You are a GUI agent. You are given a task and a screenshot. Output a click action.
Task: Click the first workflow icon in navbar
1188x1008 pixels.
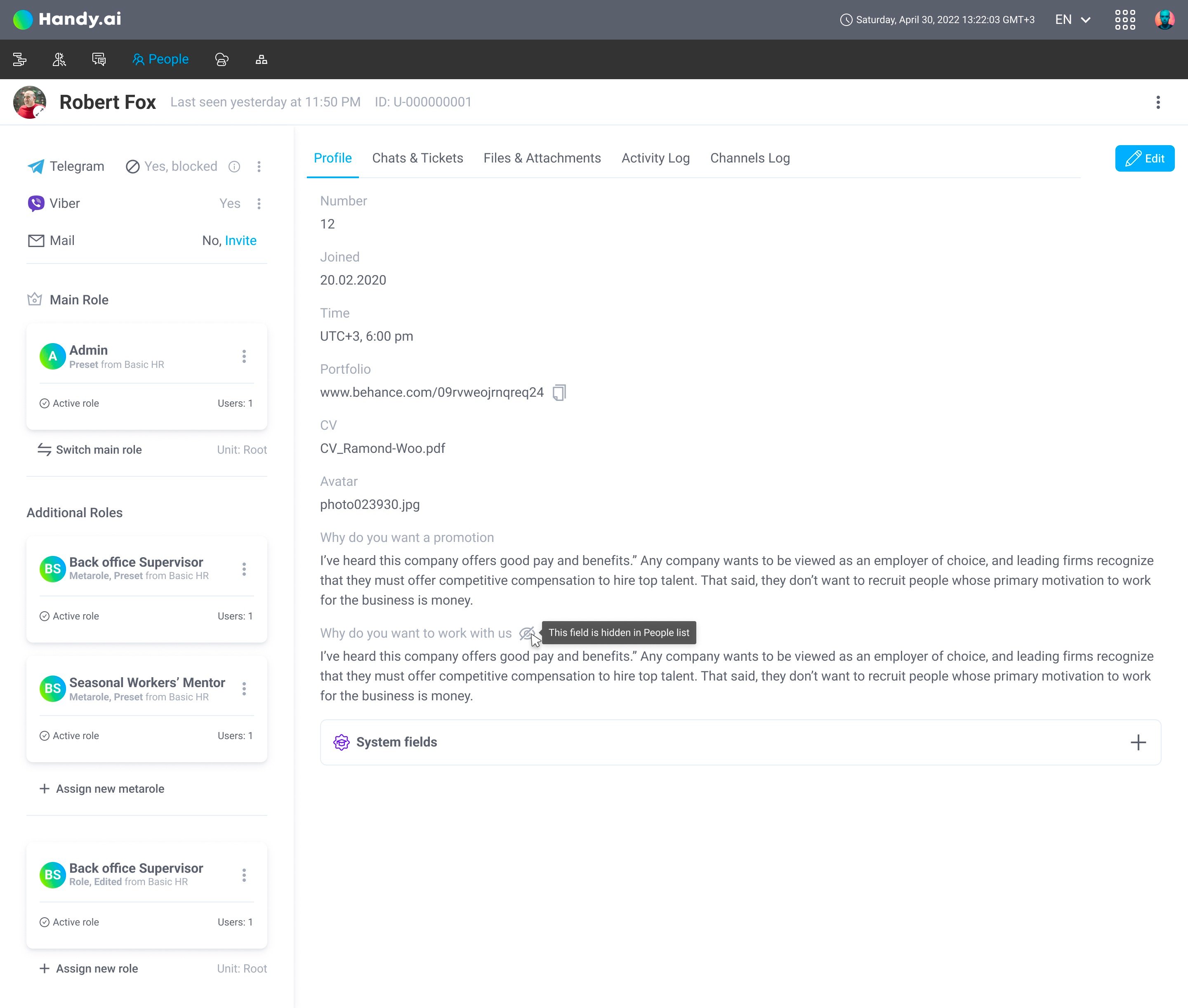click(20, 59)
